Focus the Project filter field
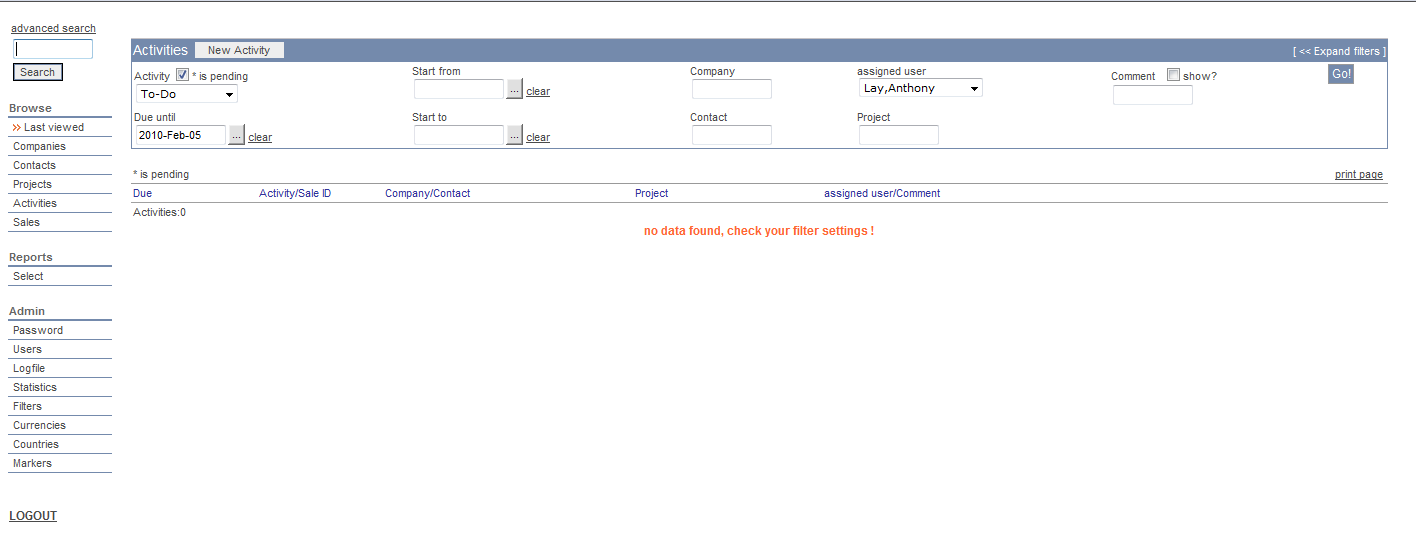This screenshot has height=542, width=1416. 899,135
